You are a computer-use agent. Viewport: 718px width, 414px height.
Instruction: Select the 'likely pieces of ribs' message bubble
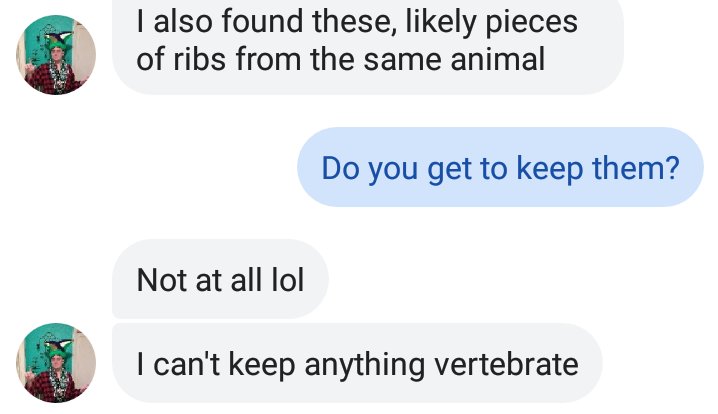tap(366, 42)
